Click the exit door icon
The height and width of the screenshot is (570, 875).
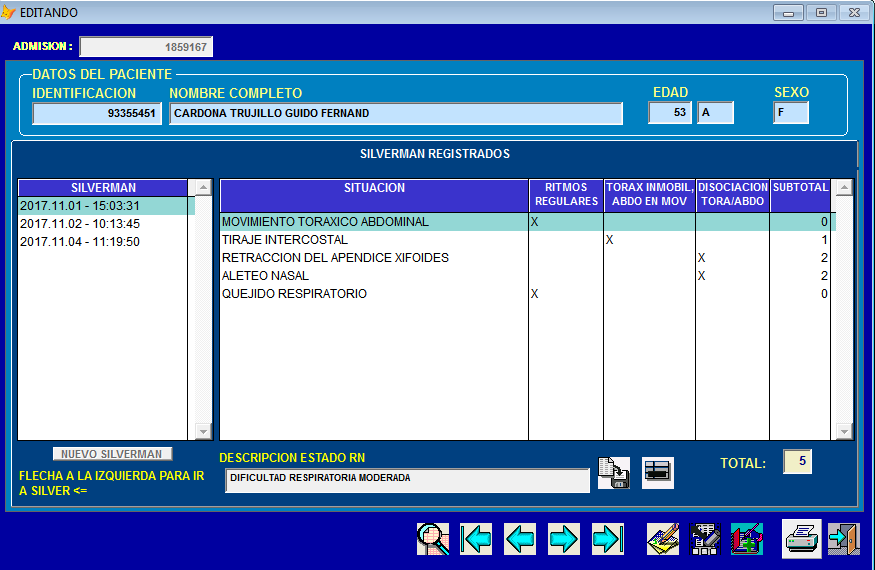click(844, 539)
